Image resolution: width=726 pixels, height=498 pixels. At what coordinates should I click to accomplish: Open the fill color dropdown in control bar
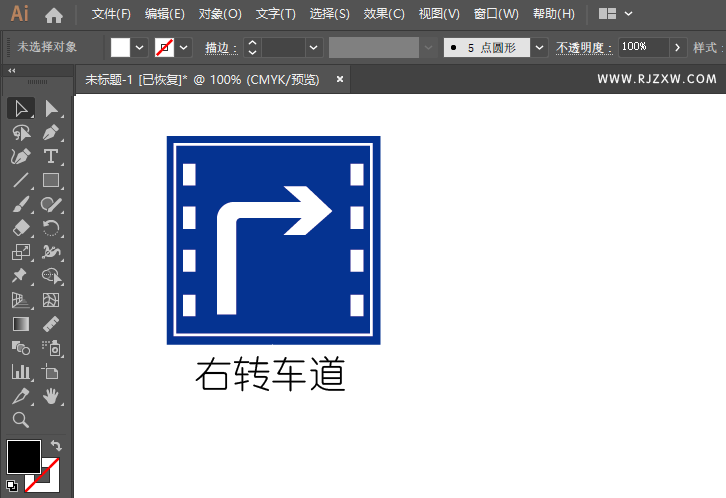click(139, 48)
